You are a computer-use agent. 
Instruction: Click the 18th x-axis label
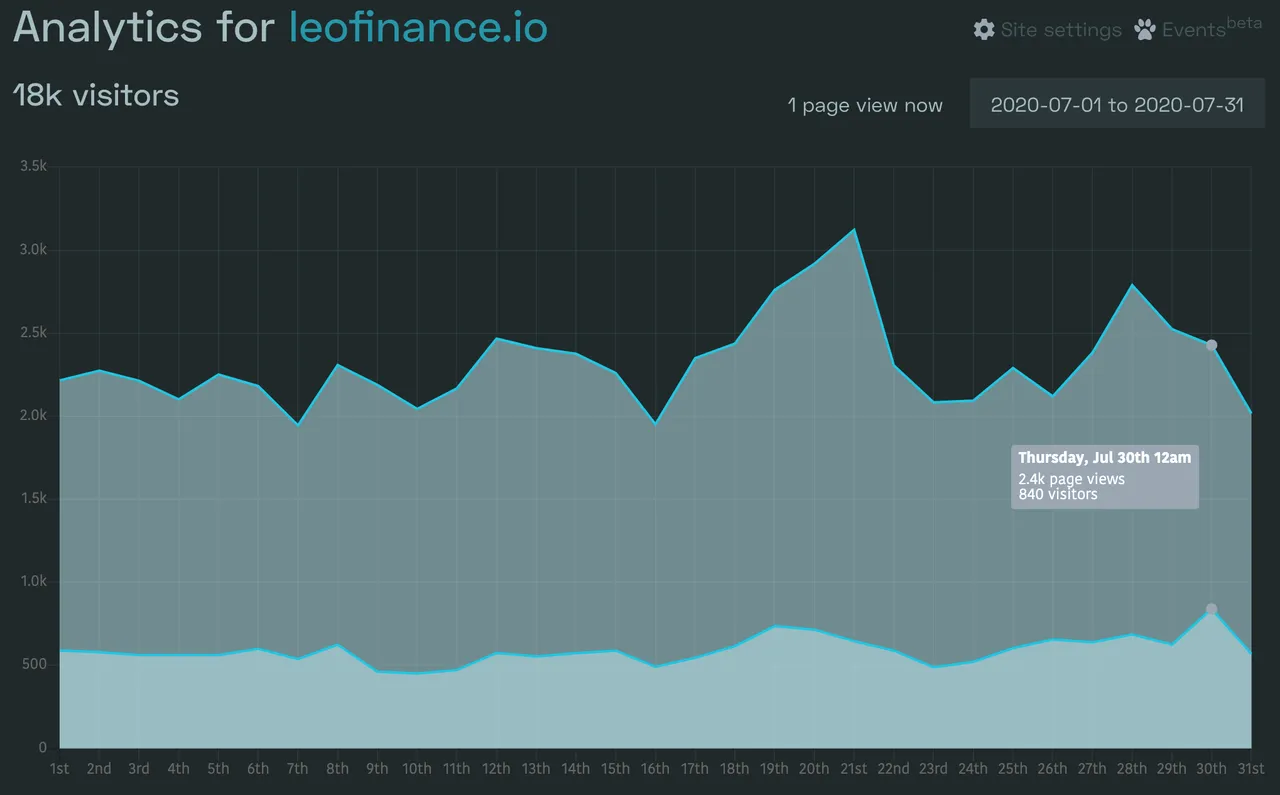pyautogui.click(x=735, y=768)
